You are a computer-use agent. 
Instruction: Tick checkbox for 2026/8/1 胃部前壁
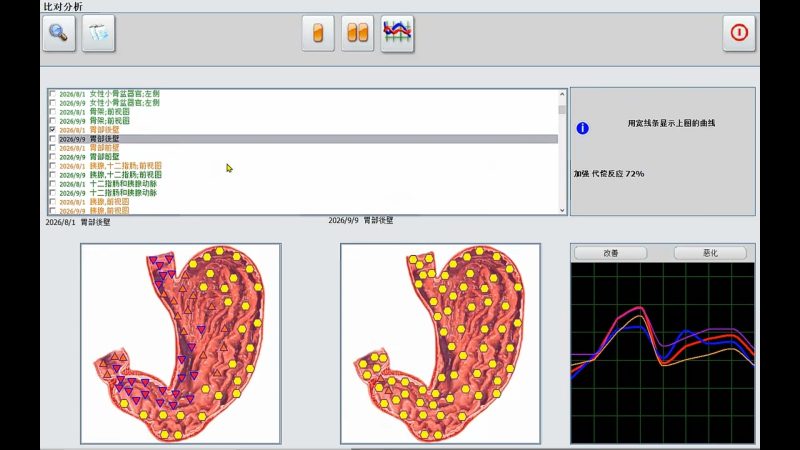pyautogui.click(x=53, y=148)
